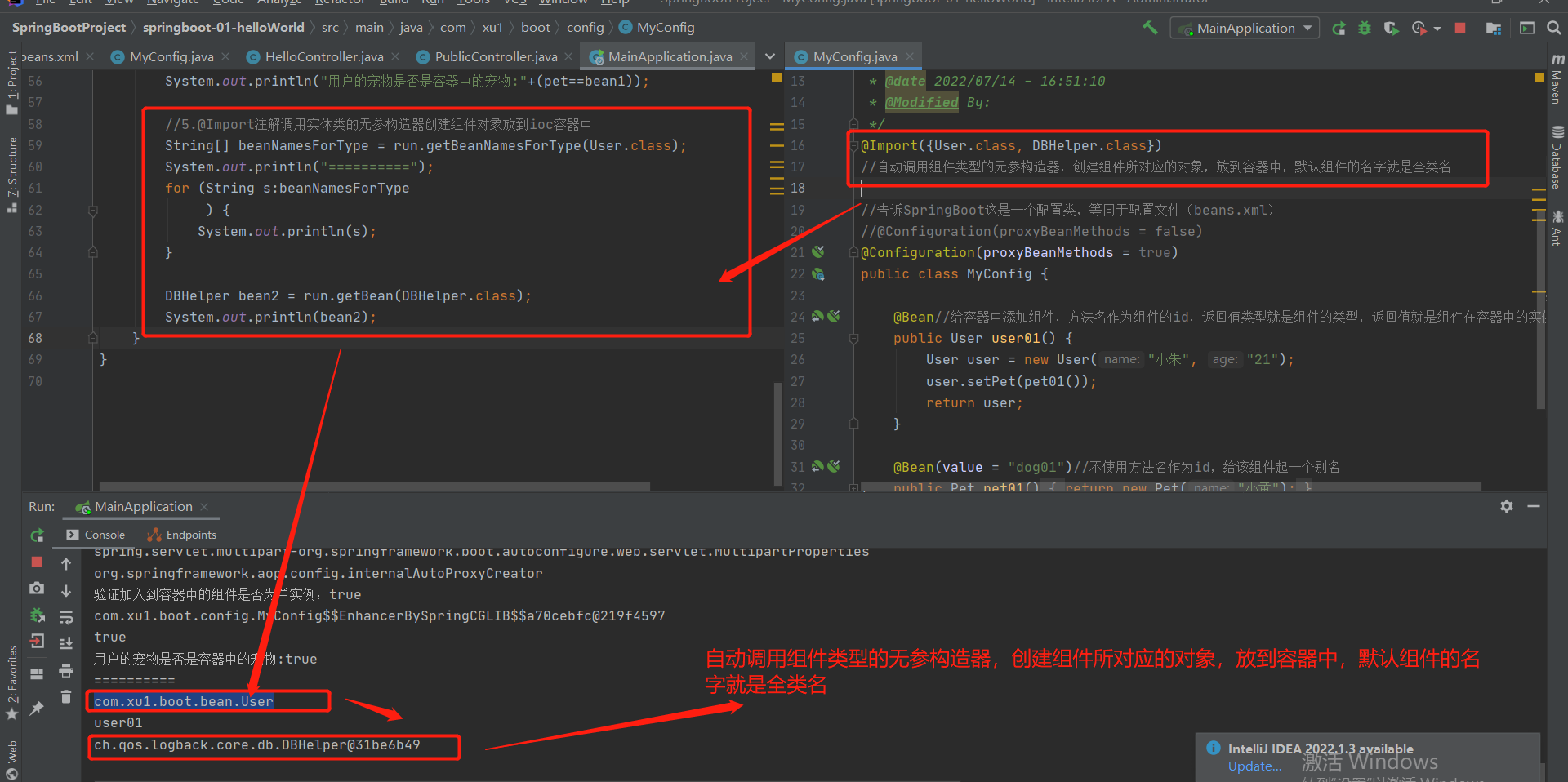This screenshot has width=1568, height=782.
Task: Click springboot-01-helloWorld breadcrumb
Action: [223, 28]
